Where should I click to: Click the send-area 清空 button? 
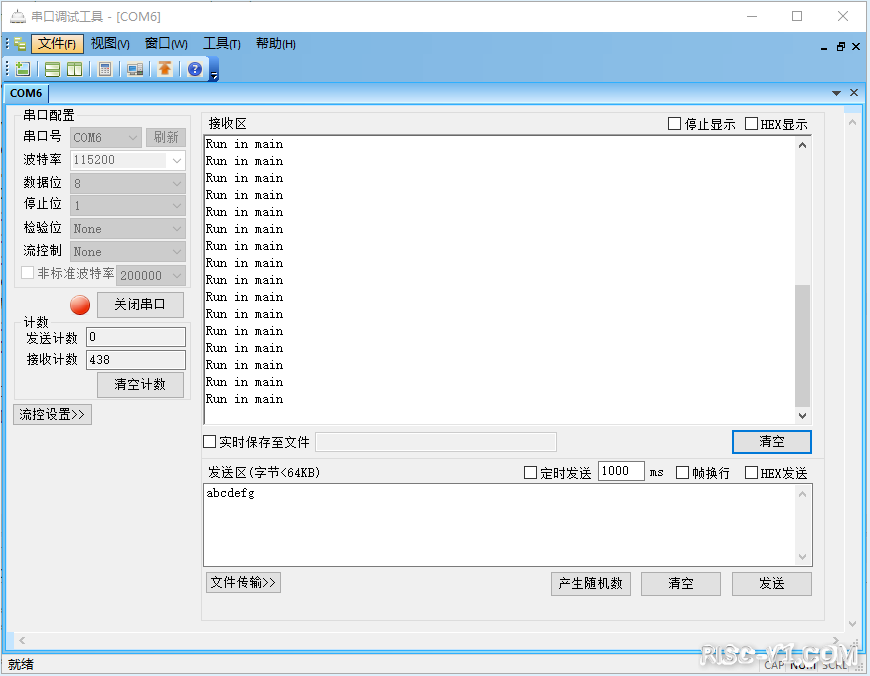click(681, 584)
